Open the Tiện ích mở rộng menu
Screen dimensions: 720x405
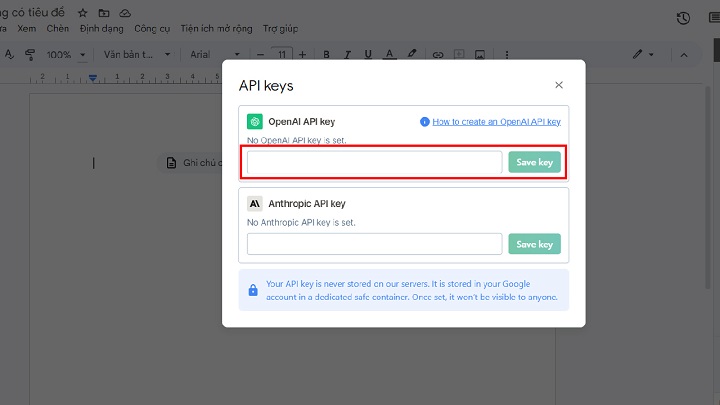pyautogui.click(x=216, y=29)
